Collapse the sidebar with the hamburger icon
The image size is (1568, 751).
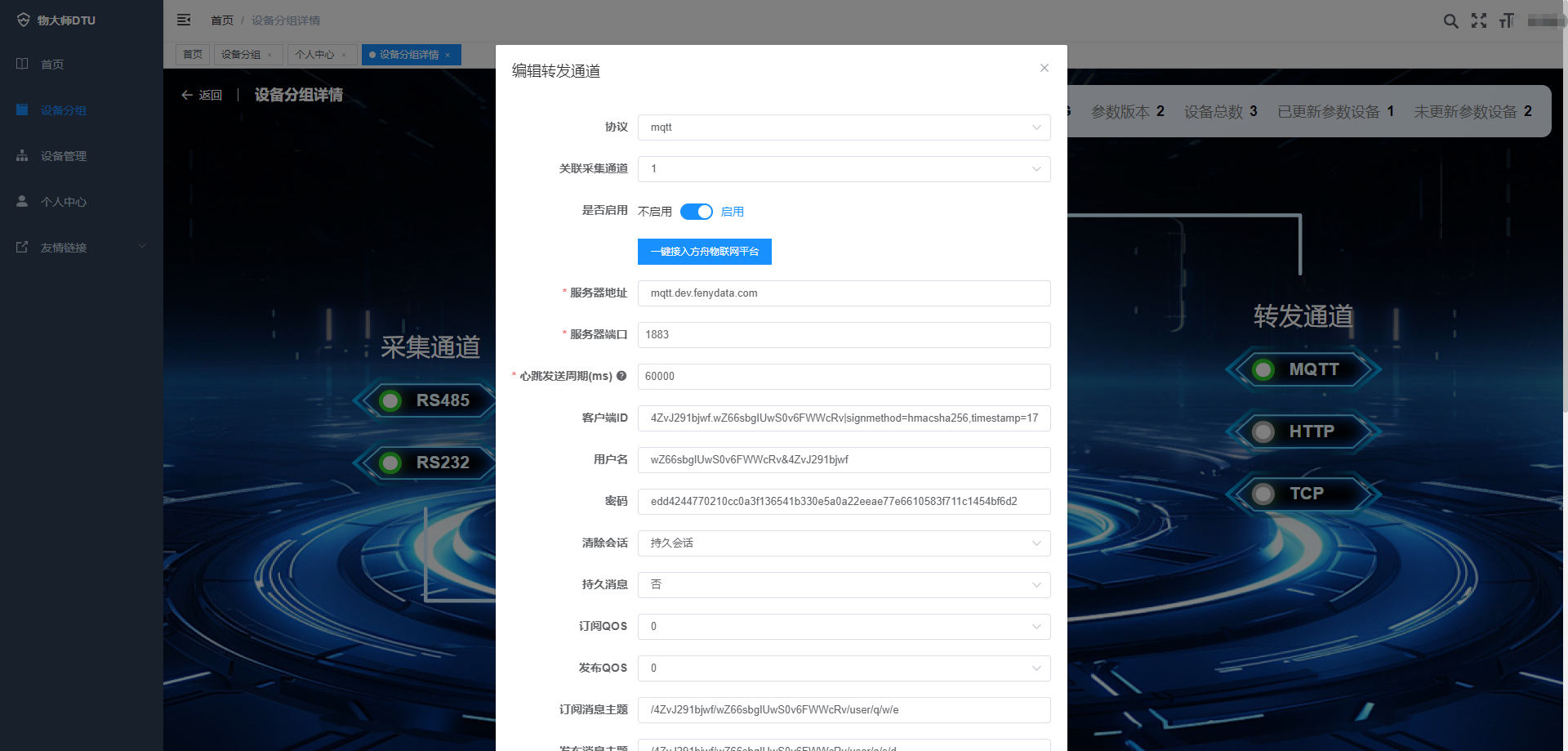point(184,20)
